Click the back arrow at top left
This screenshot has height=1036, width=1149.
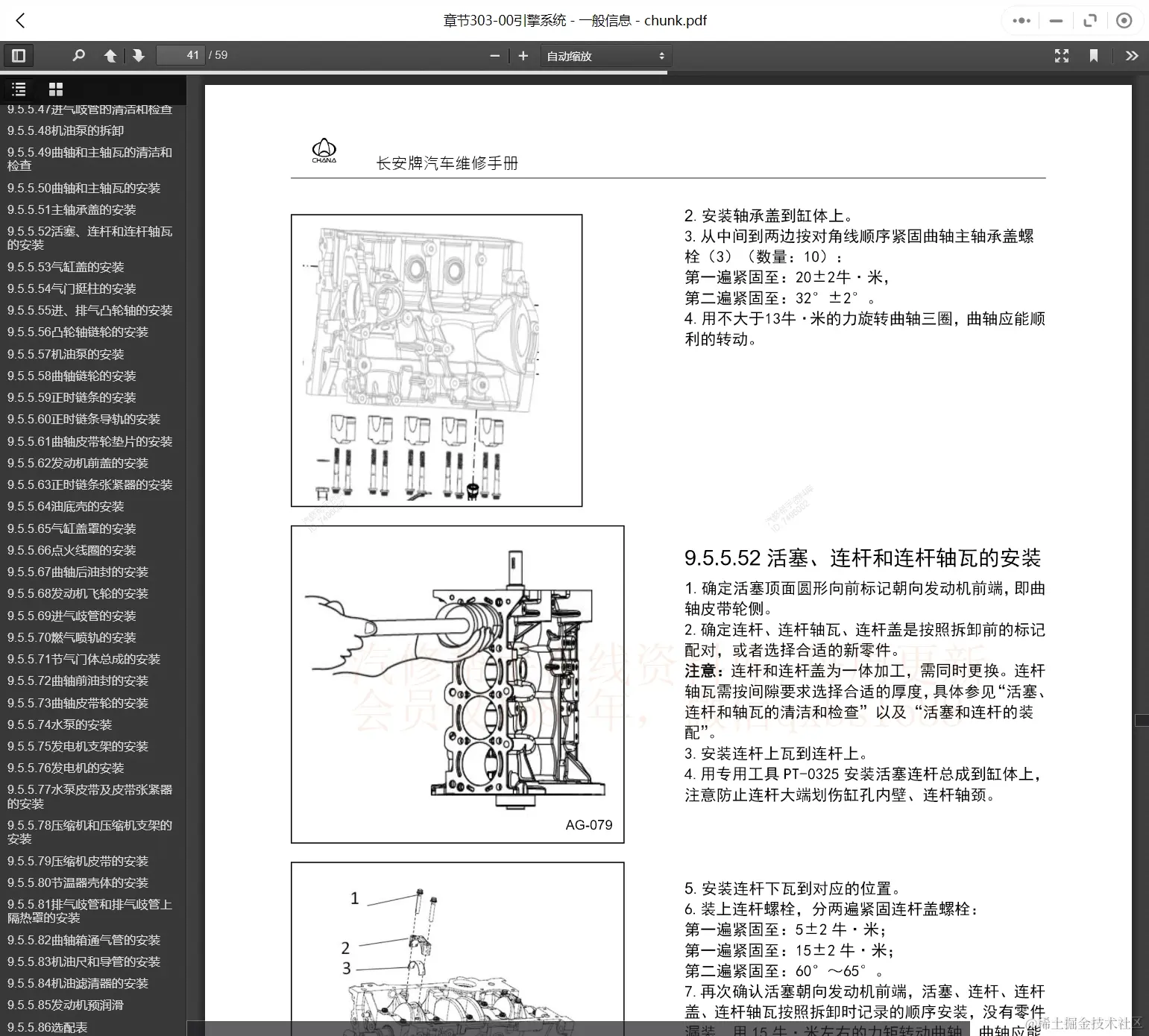pyautogui.click(x=19, y=20)
